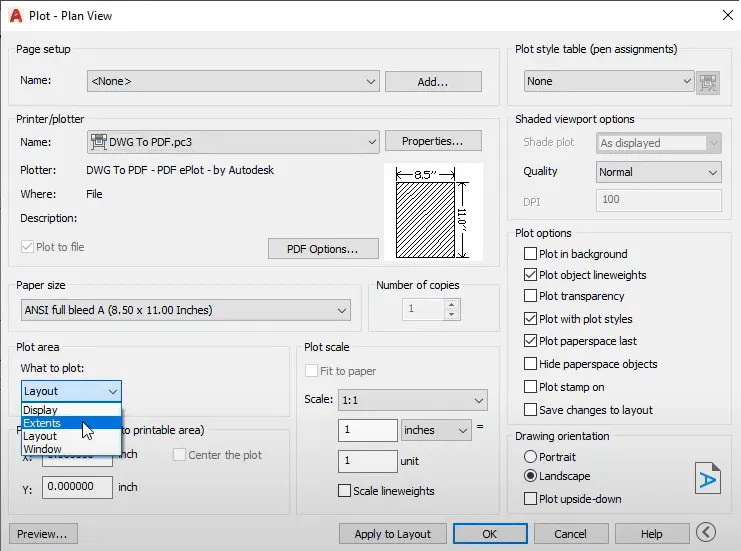Toggle Scale lineweights checkbox
741x551 pixels.
click(x=345, y=491)
